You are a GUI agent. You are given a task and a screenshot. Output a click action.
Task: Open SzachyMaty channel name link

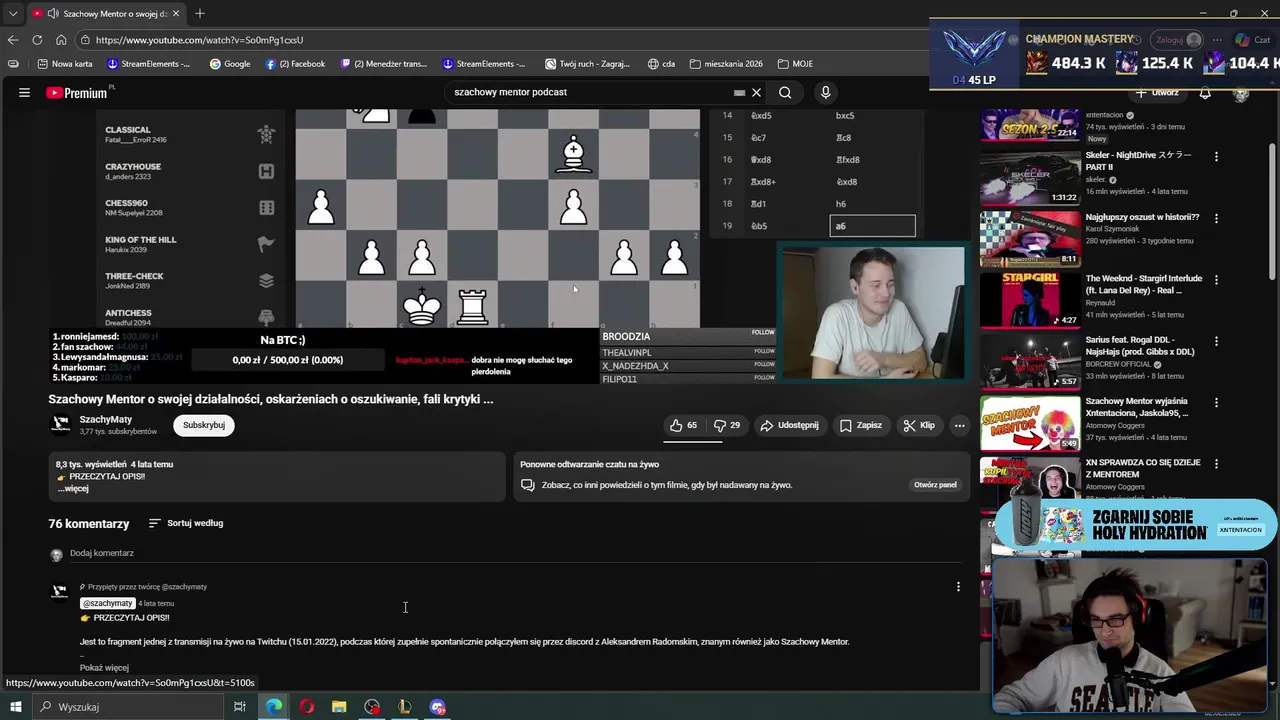106,419
